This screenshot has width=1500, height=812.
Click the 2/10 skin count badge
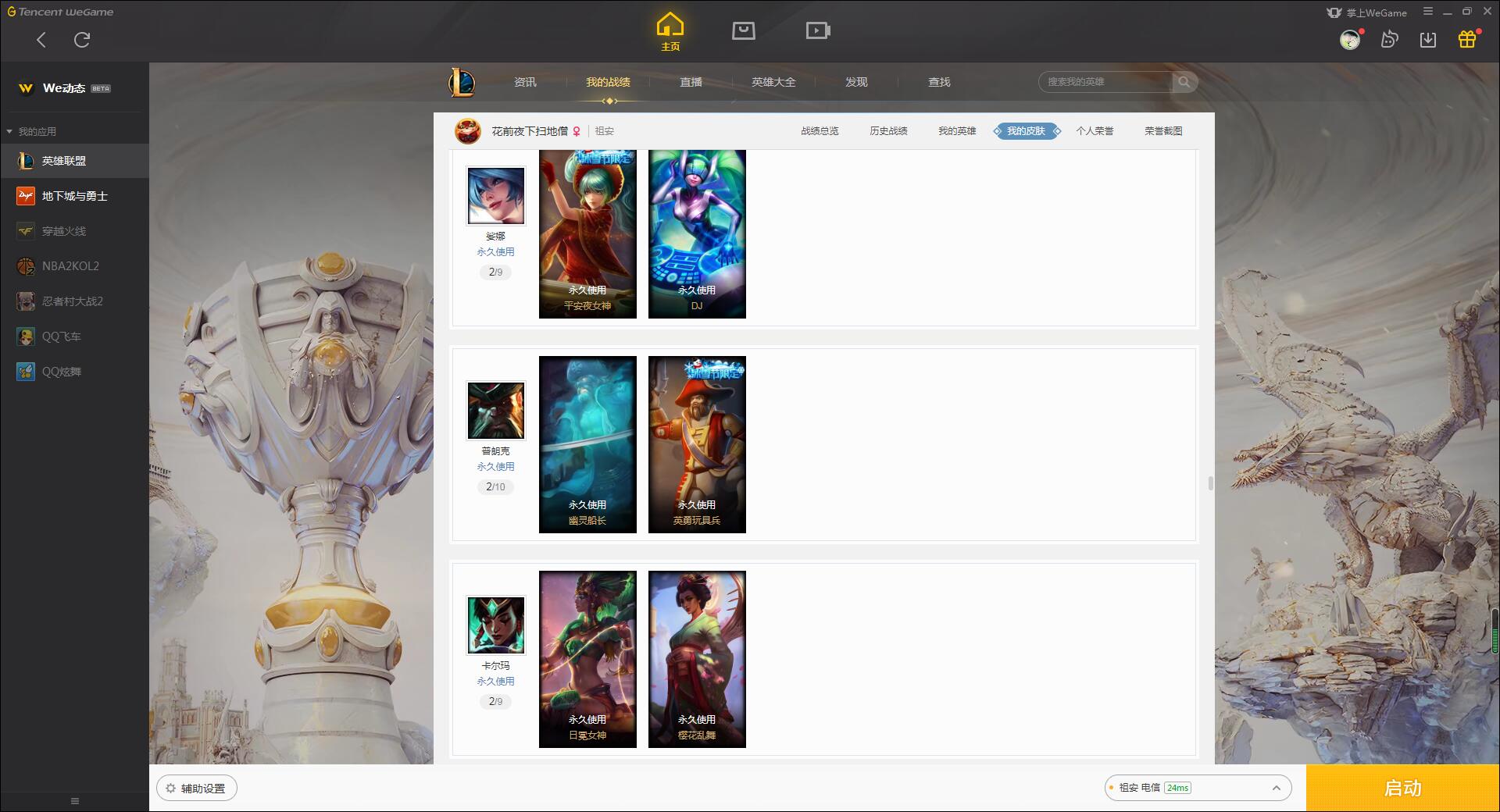tap(496, 486)
